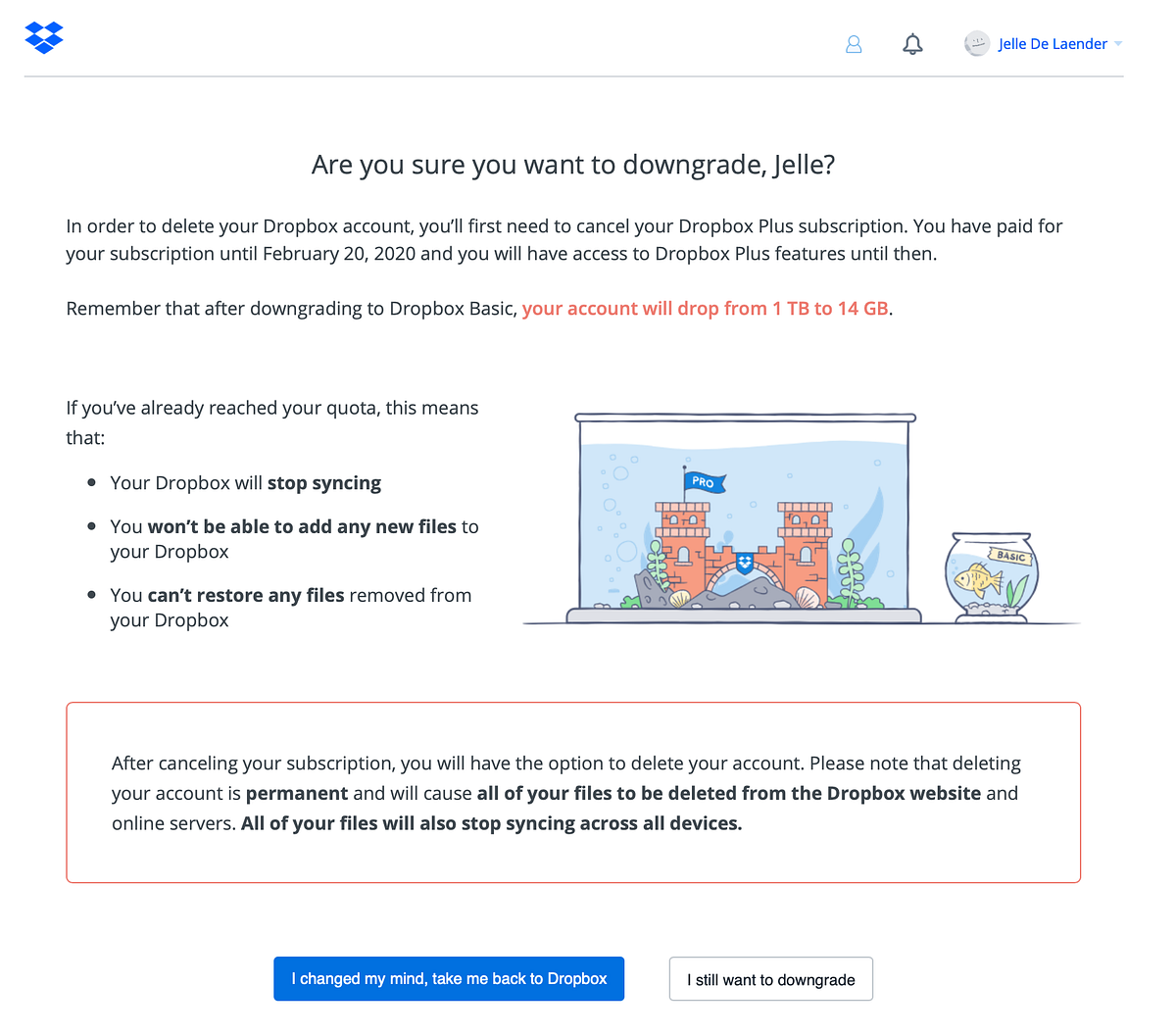Click the 'Jelle De Laender' header menu entry

[x=1052, y=43]
